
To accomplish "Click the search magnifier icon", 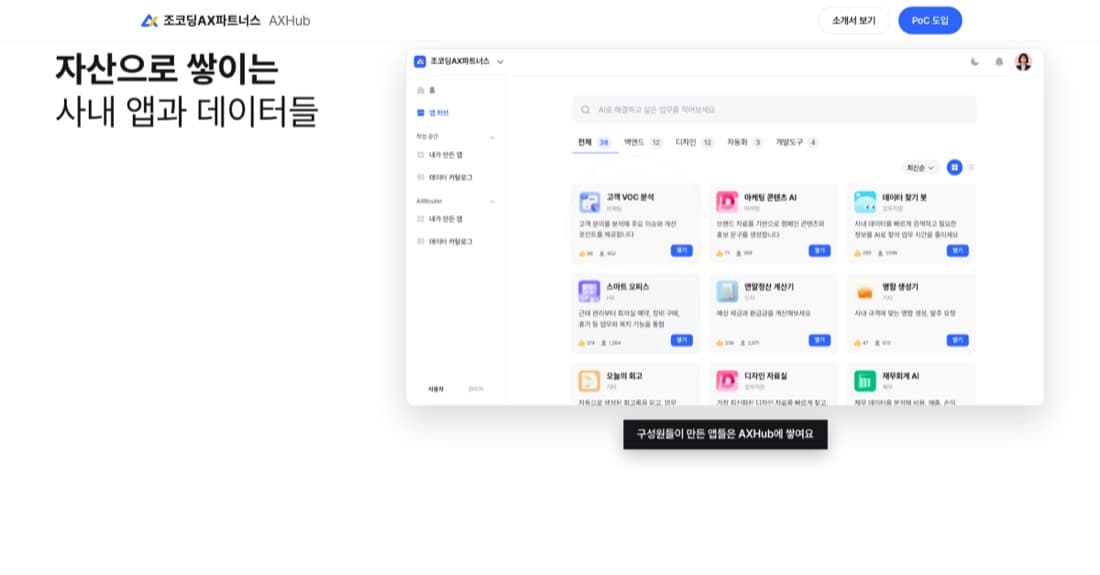I will 585,110.
